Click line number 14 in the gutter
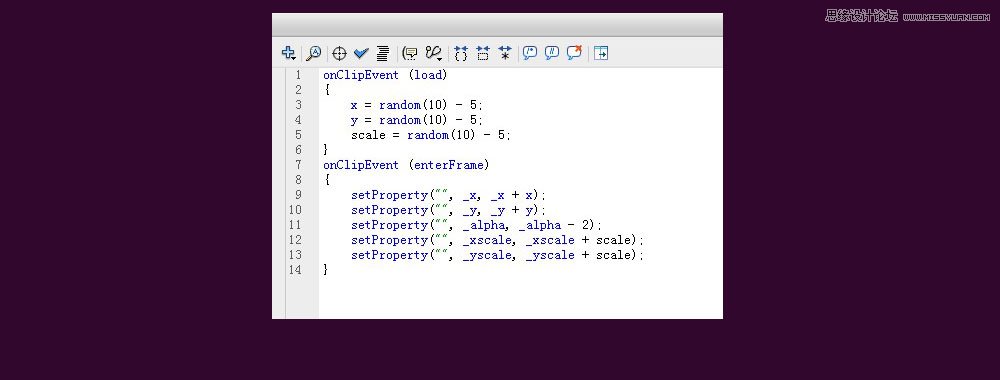The image size is (1000, 380). pos(295,270)
